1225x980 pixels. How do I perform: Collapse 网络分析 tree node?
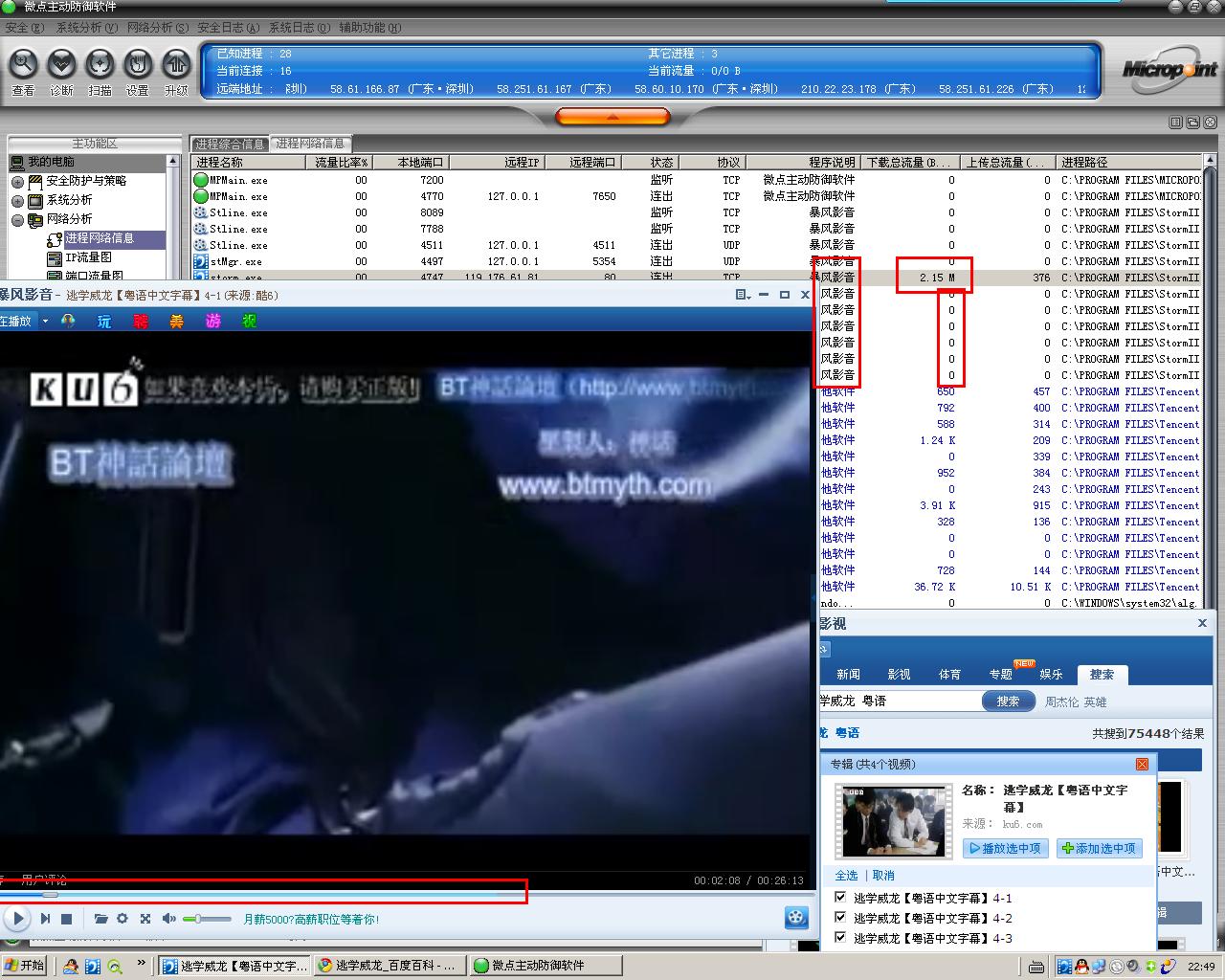point(17,220)
